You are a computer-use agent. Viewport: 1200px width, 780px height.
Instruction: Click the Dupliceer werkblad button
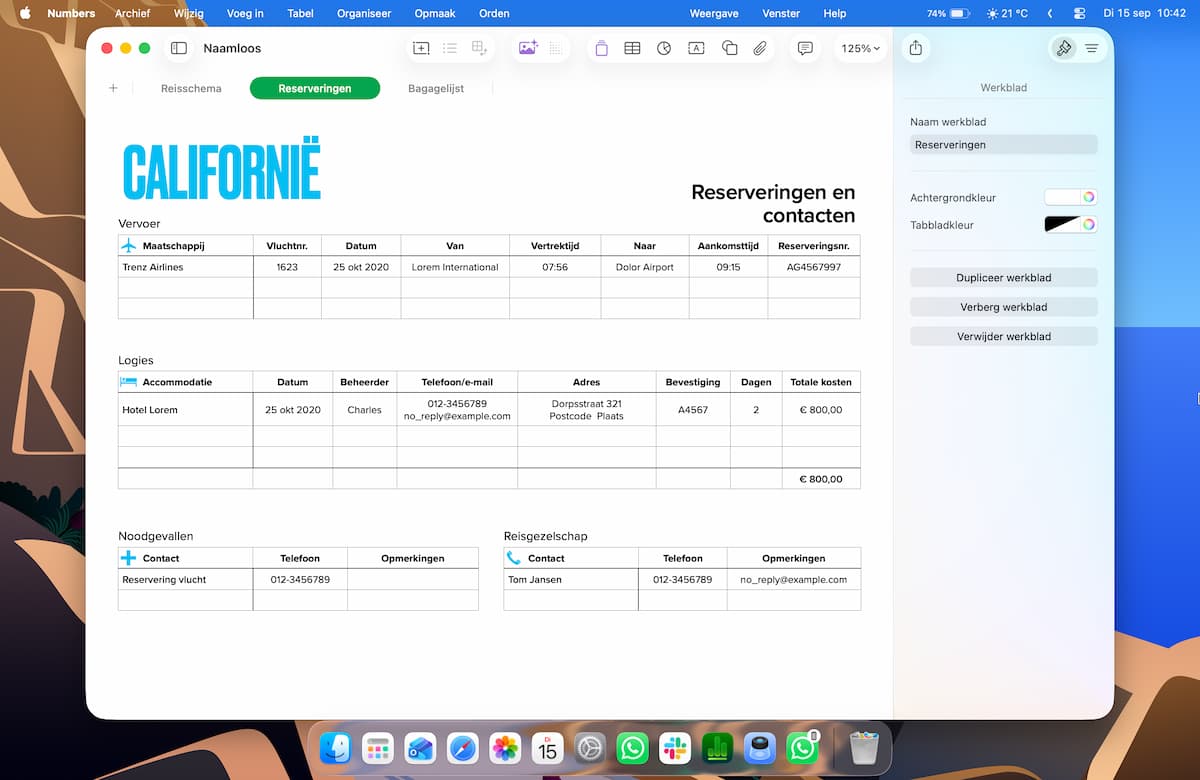1004,277
